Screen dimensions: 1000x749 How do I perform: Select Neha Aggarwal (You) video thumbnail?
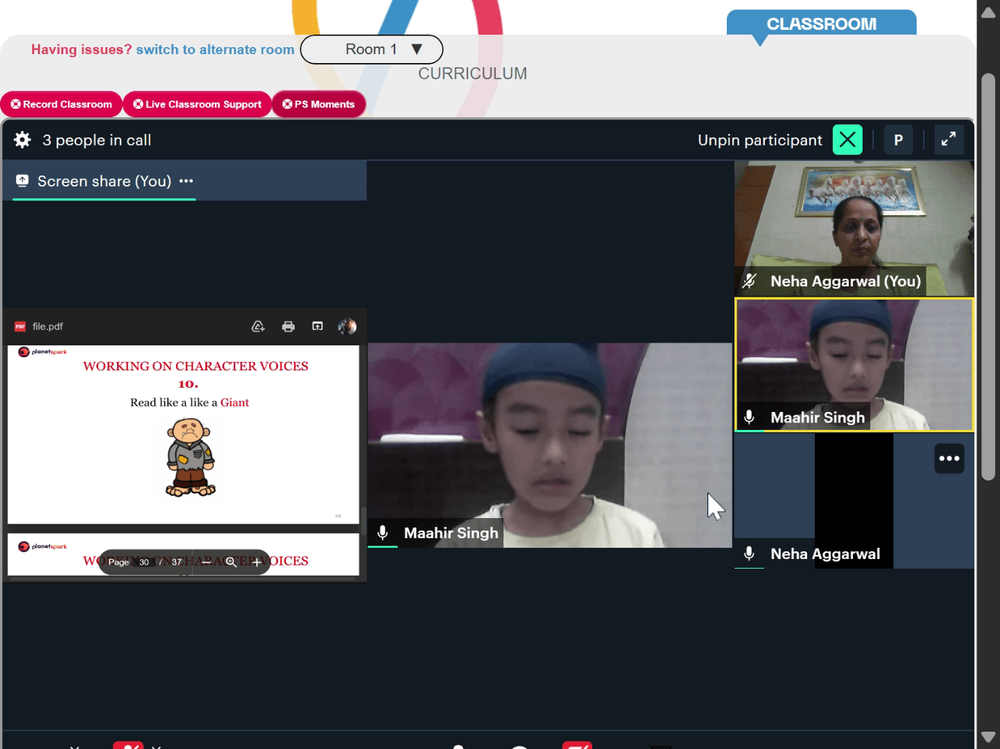pos(854,228)
